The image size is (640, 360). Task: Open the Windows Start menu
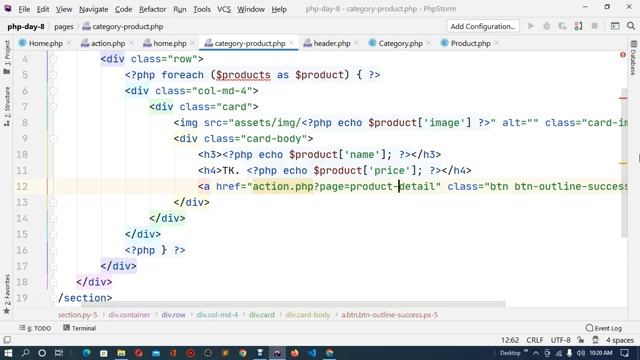8,353
